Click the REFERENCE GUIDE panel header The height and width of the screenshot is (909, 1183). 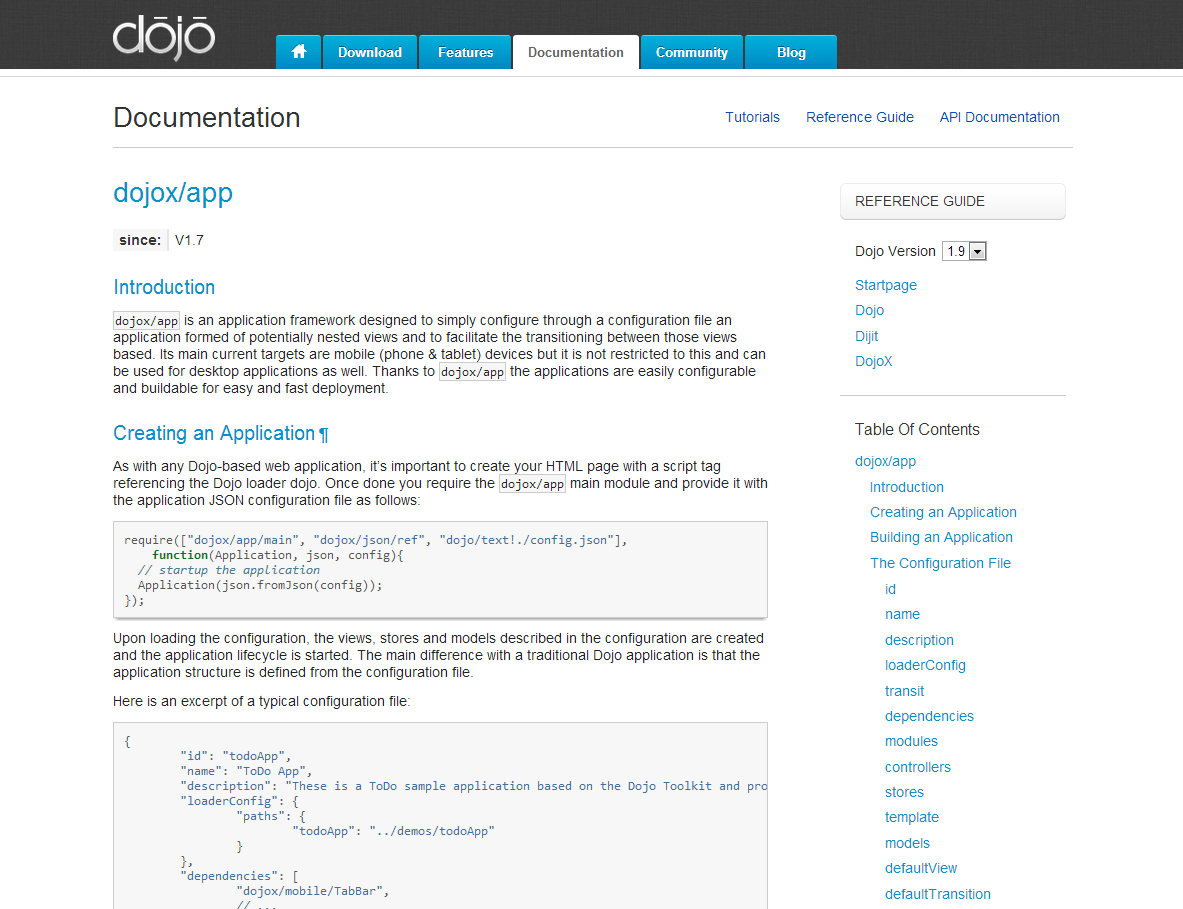[x=952, y=201]
